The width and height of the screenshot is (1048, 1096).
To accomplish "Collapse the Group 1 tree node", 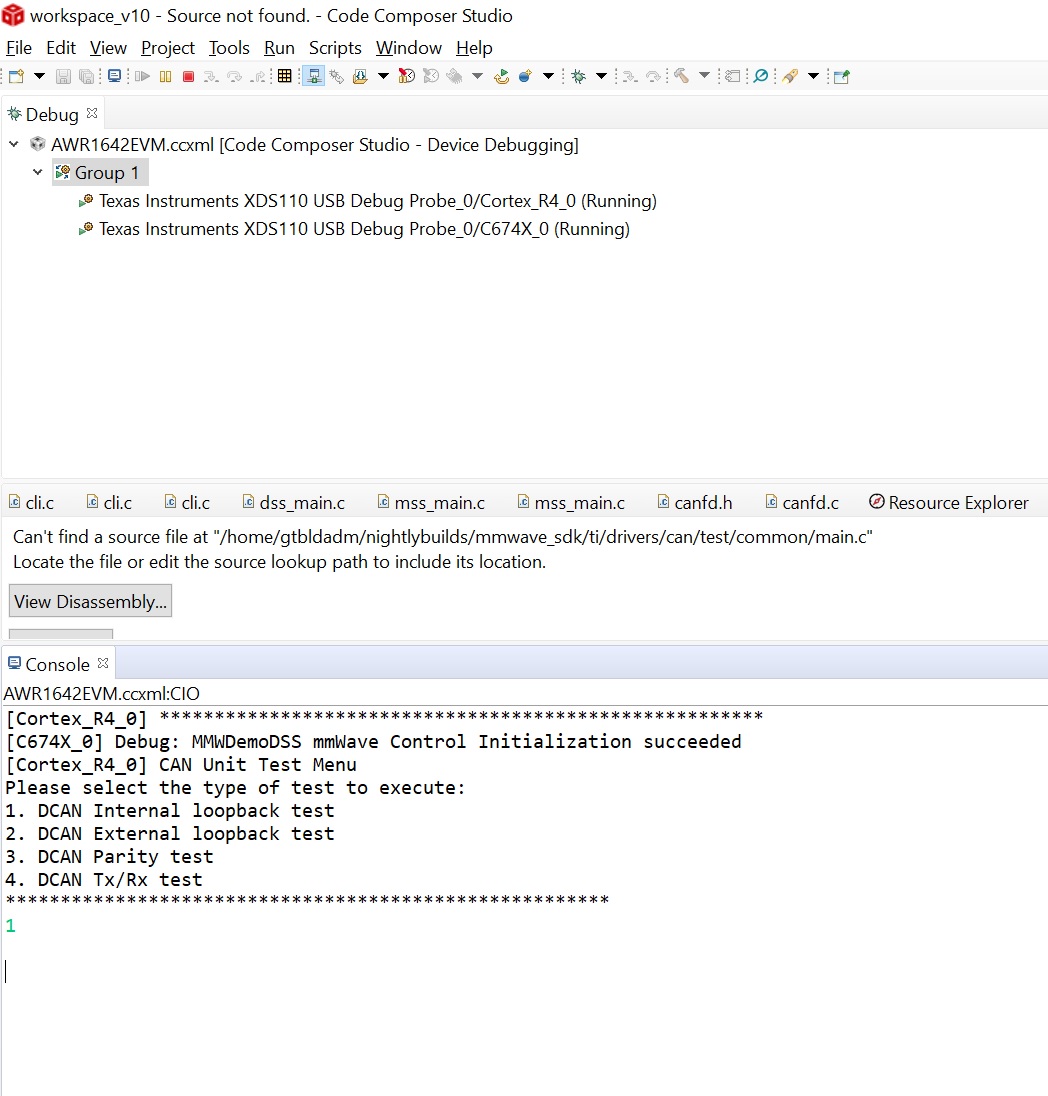I will tap(38, 173).
